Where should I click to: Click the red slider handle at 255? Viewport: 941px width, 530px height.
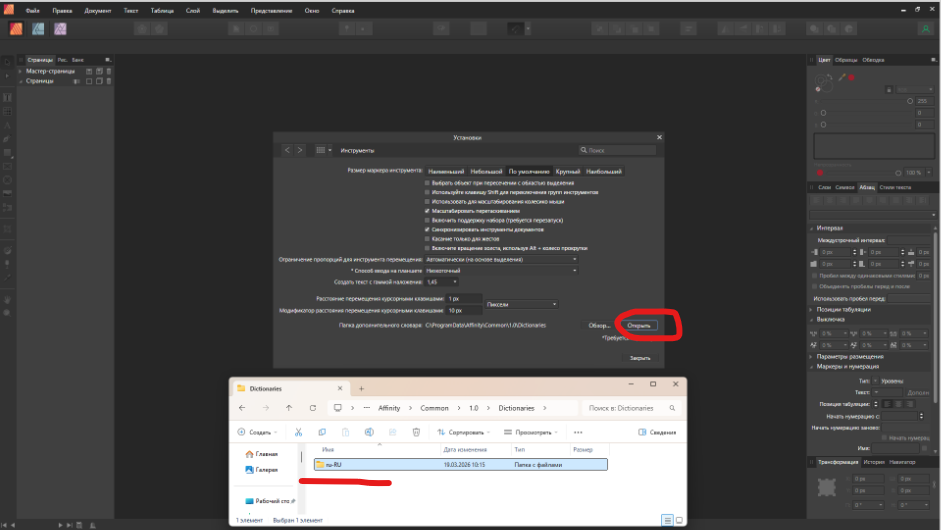coord(910,101)
